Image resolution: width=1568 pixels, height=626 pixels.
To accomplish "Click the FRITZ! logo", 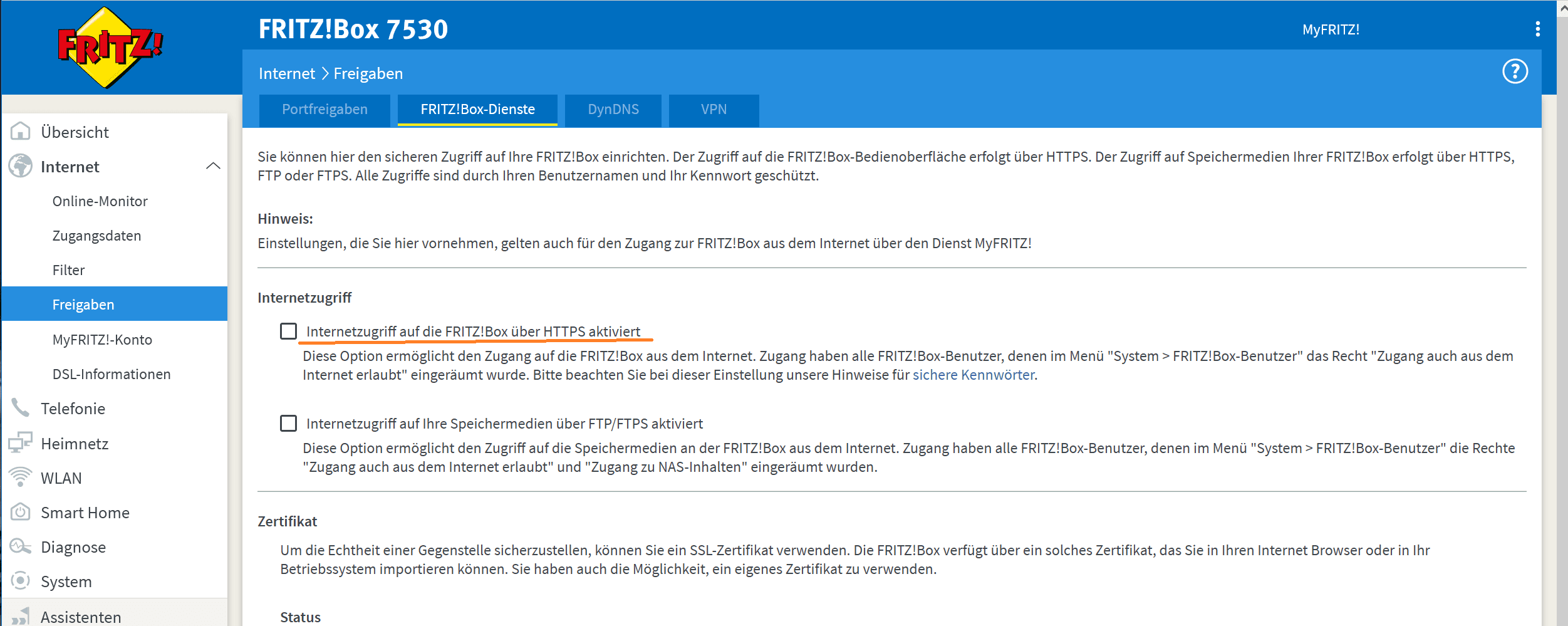I will 110,47.
